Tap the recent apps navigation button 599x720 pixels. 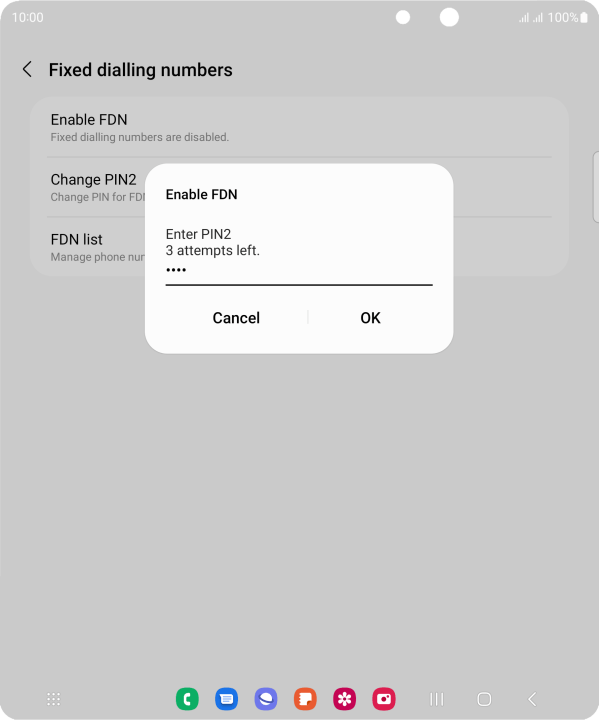pos(436,699)
